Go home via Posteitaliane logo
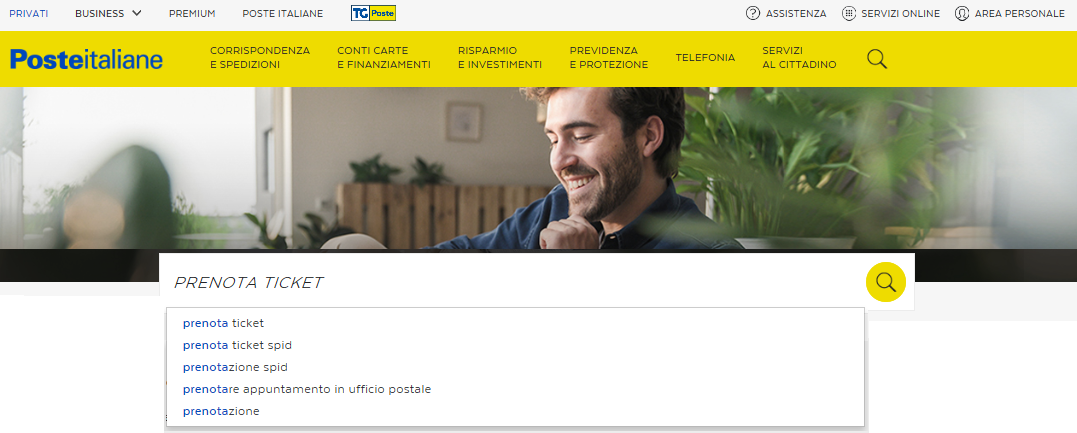The height and width of the screenshot is (433, 1077). (x=87, y=59)
